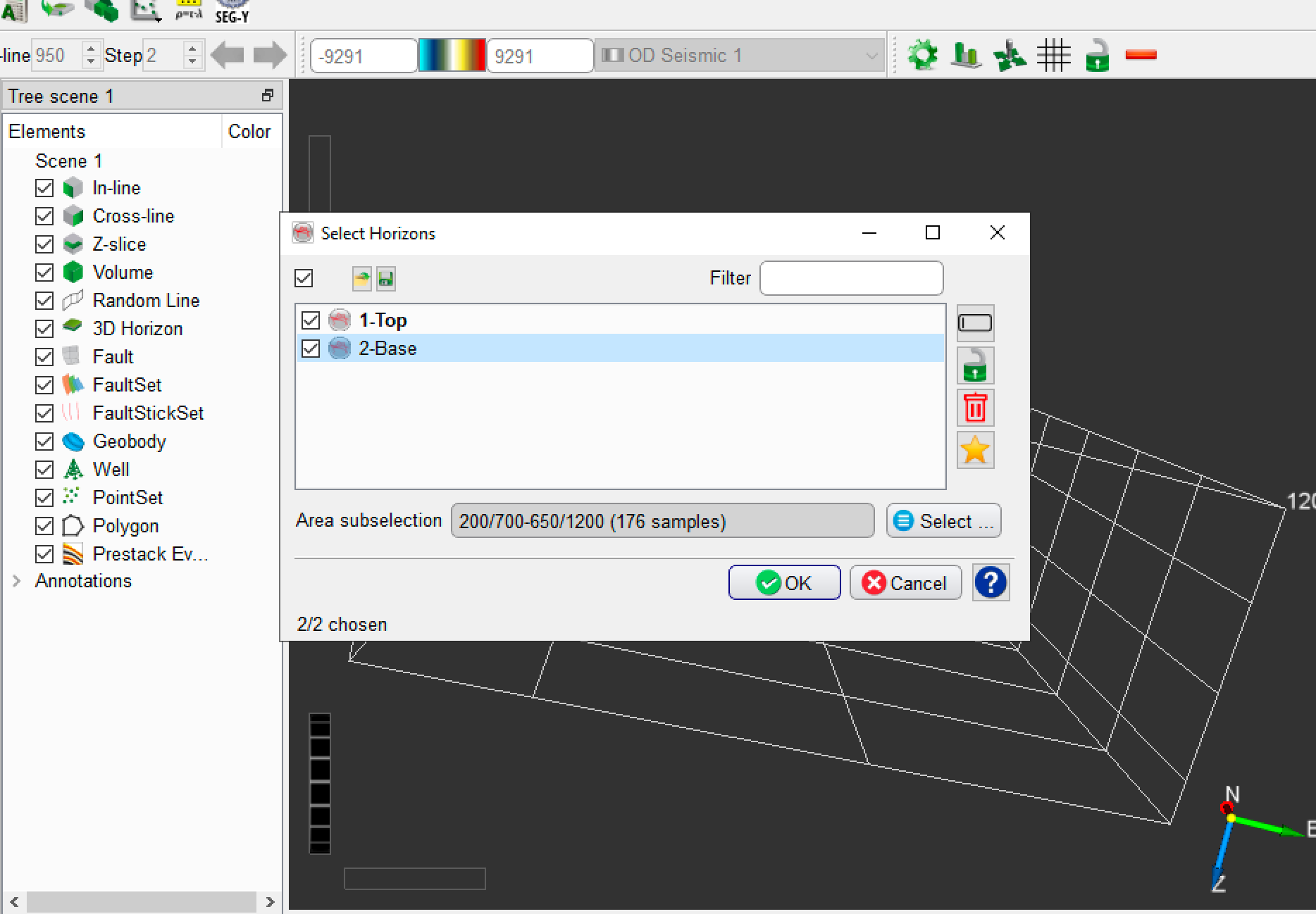Click the Select area subselection button
The image size is (1316, 914).
coord(943,521)
